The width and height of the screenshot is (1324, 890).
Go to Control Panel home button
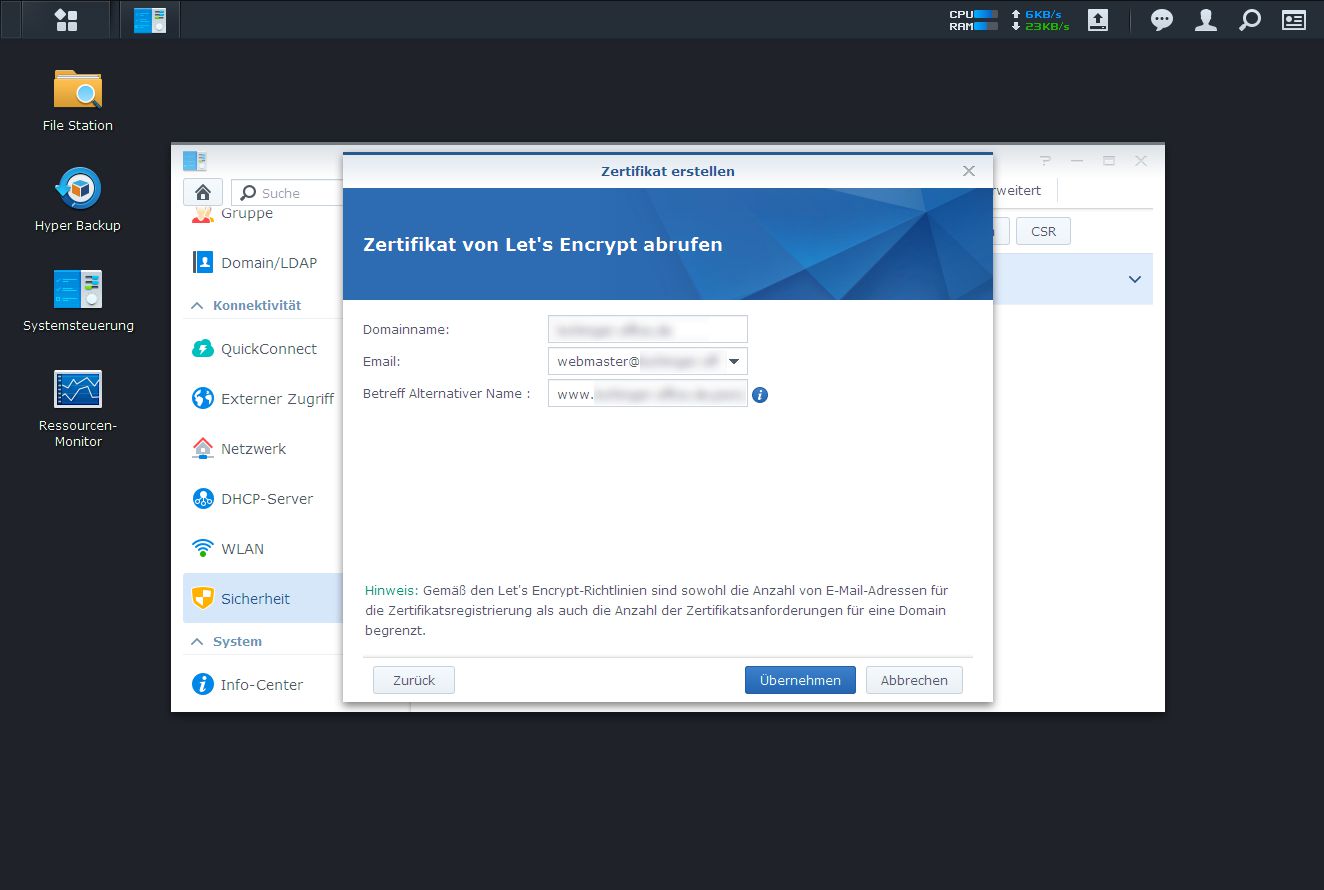203,193
